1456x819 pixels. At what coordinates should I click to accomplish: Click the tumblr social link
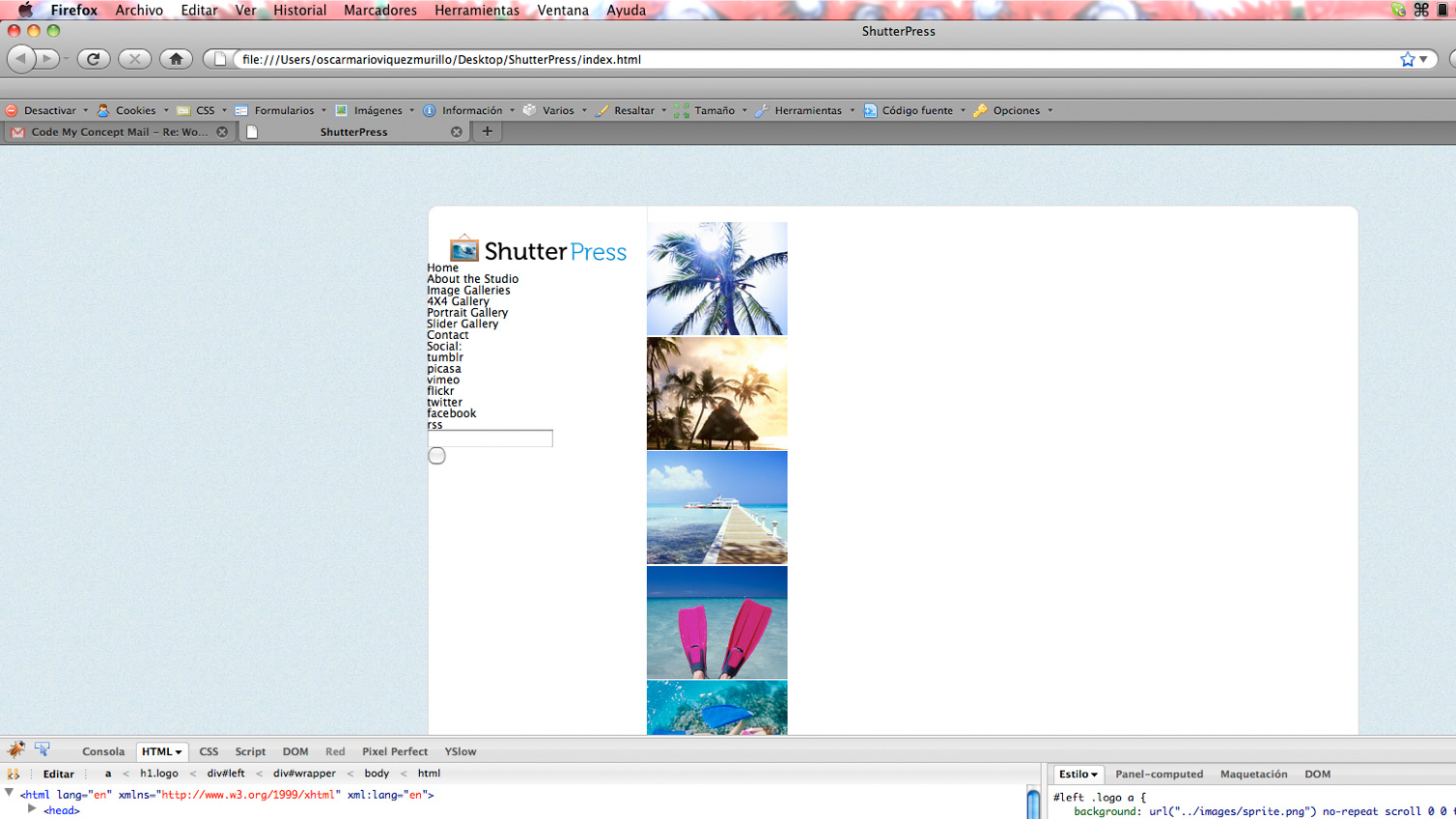point(444,357)
